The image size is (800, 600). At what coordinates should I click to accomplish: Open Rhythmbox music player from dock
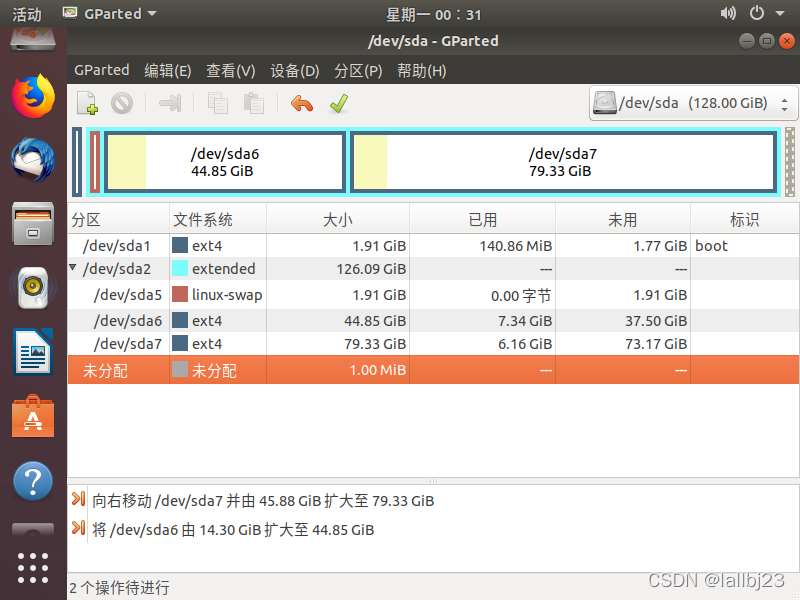point(33,288)
